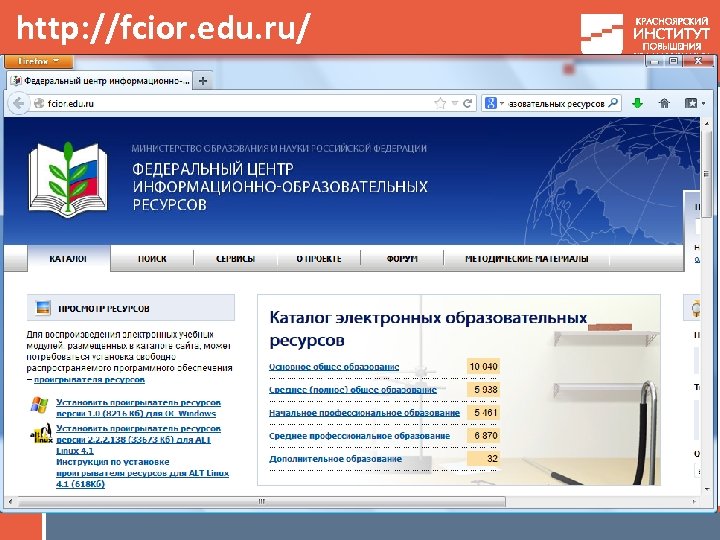Click the Google search engine icon
The image size is (720, 540).
490,104
